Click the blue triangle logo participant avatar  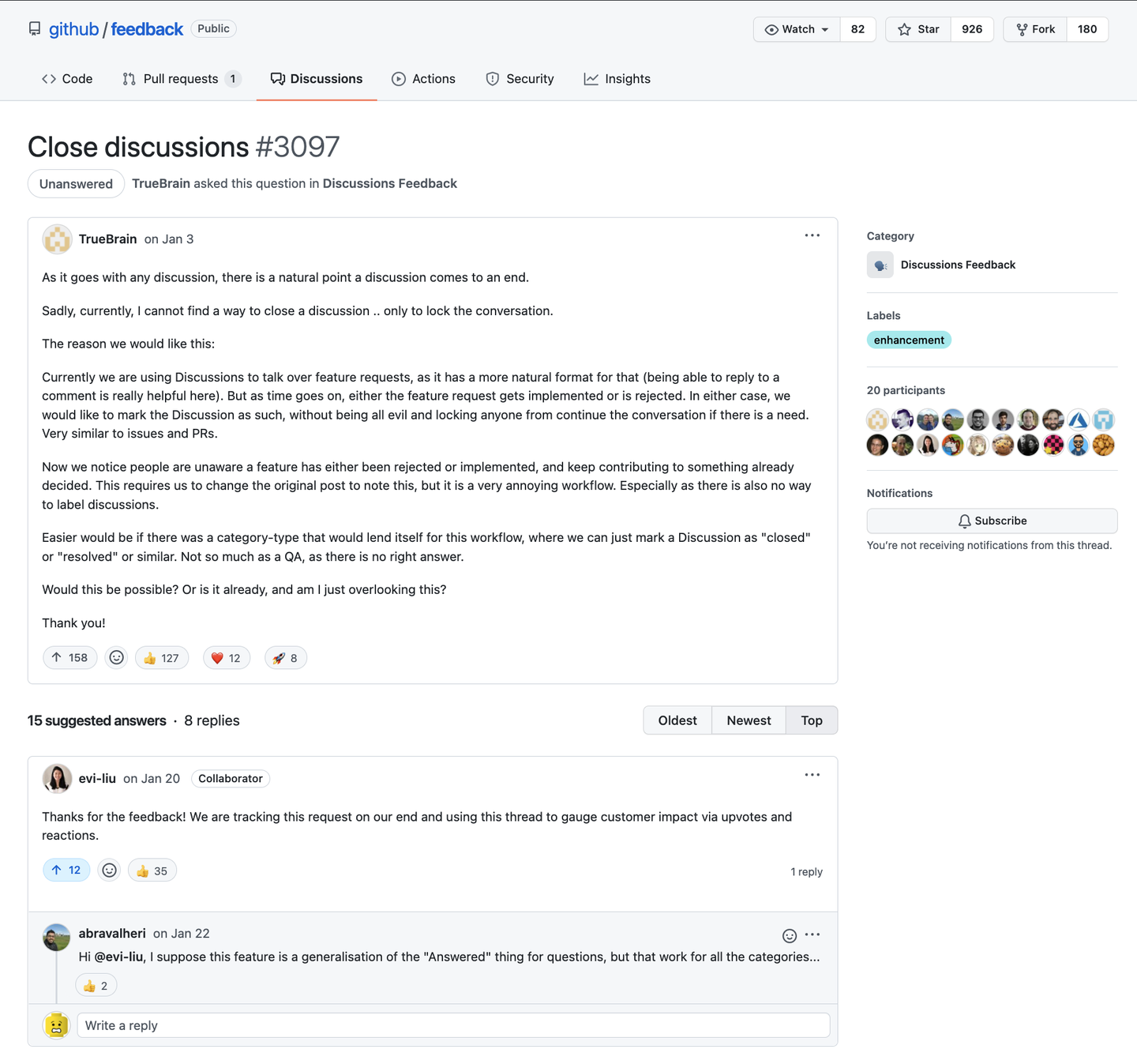pos(1078,419)
